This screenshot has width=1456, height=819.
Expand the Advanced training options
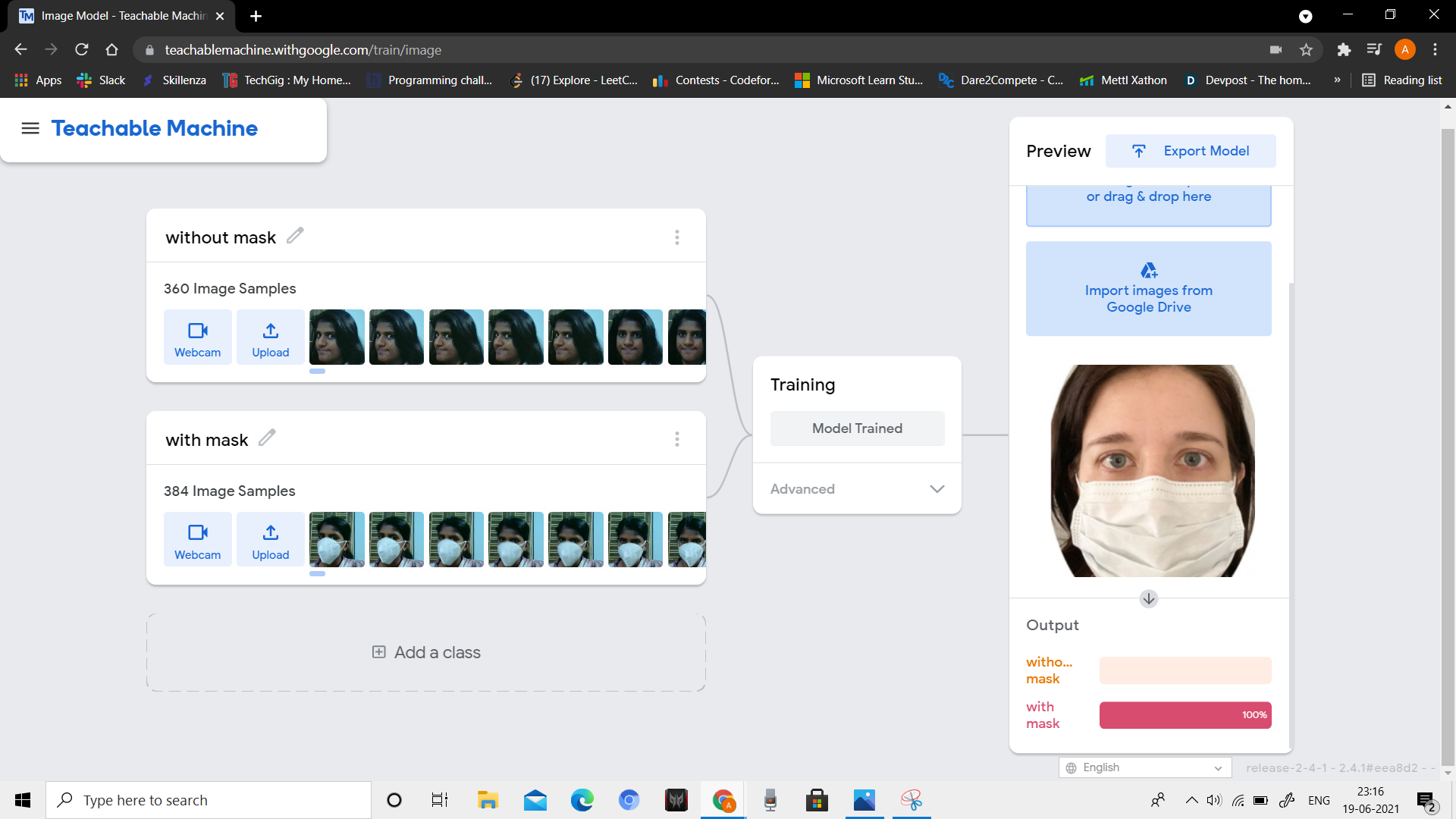[x=857, y=489]
